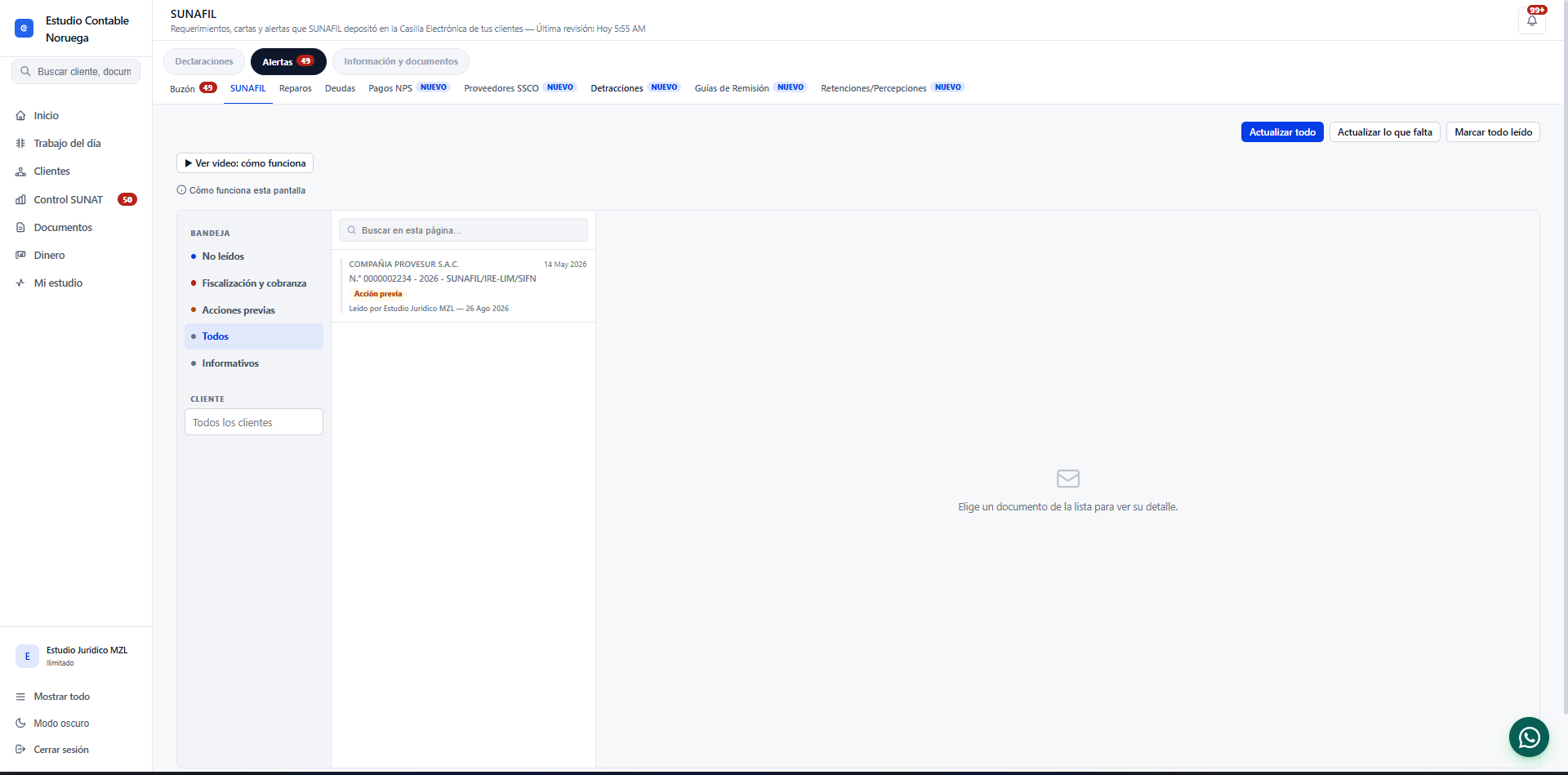
Task: Click the Modo oscuro moon icon
Action: pos(20,724)
